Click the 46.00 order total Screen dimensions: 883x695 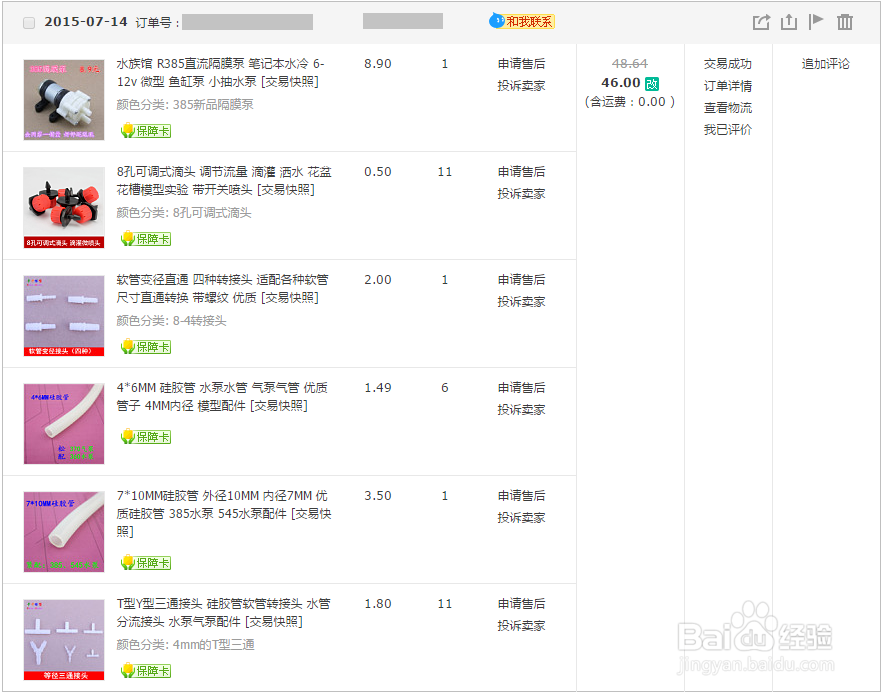[x=621, y=83]
